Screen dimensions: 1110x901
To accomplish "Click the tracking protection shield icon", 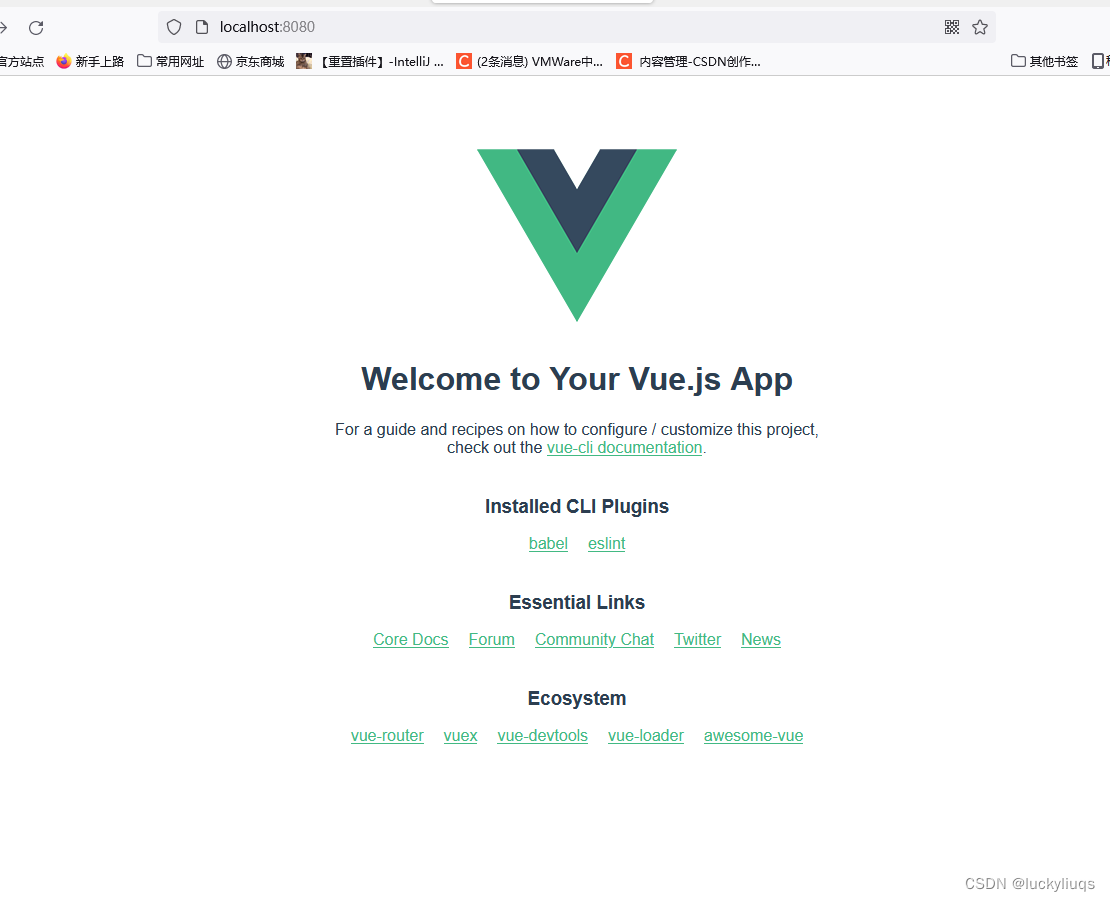I will (x=174, y=27).
